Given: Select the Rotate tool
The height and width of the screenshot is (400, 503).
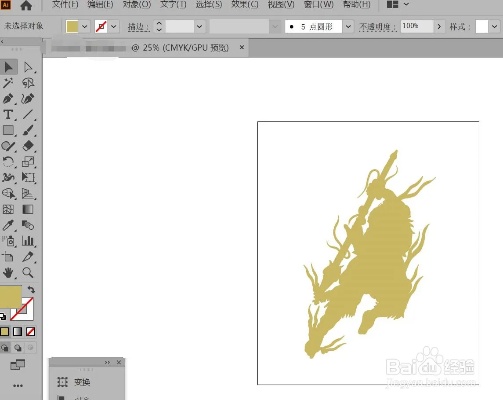Looking at the screenshot, I should click(x=8, y=162).
